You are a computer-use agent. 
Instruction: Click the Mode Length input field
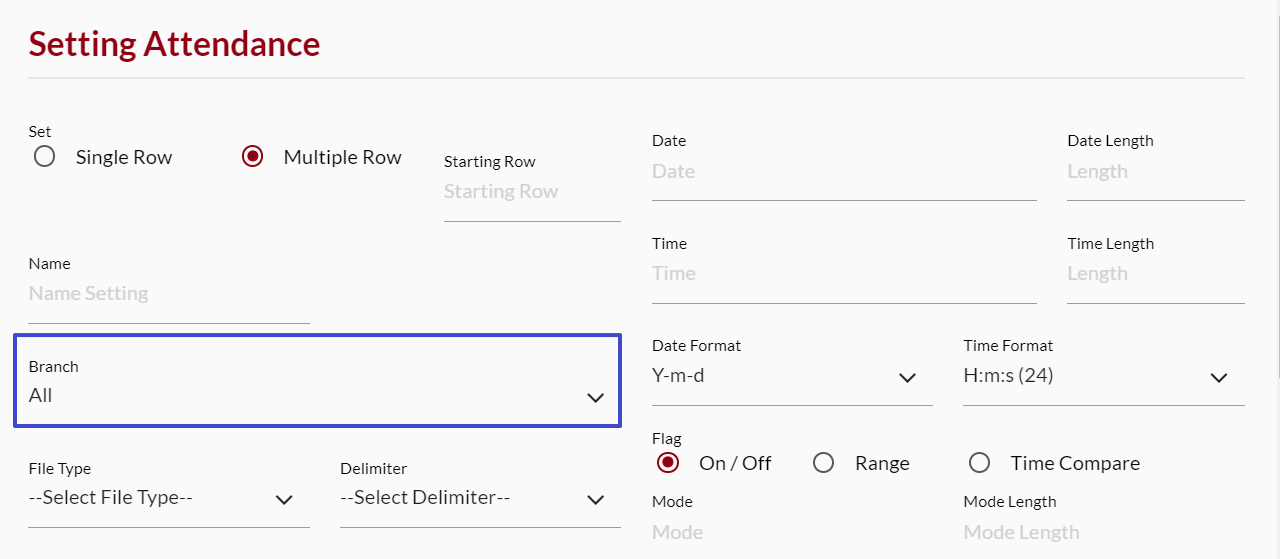click(x=1104, y=533)
